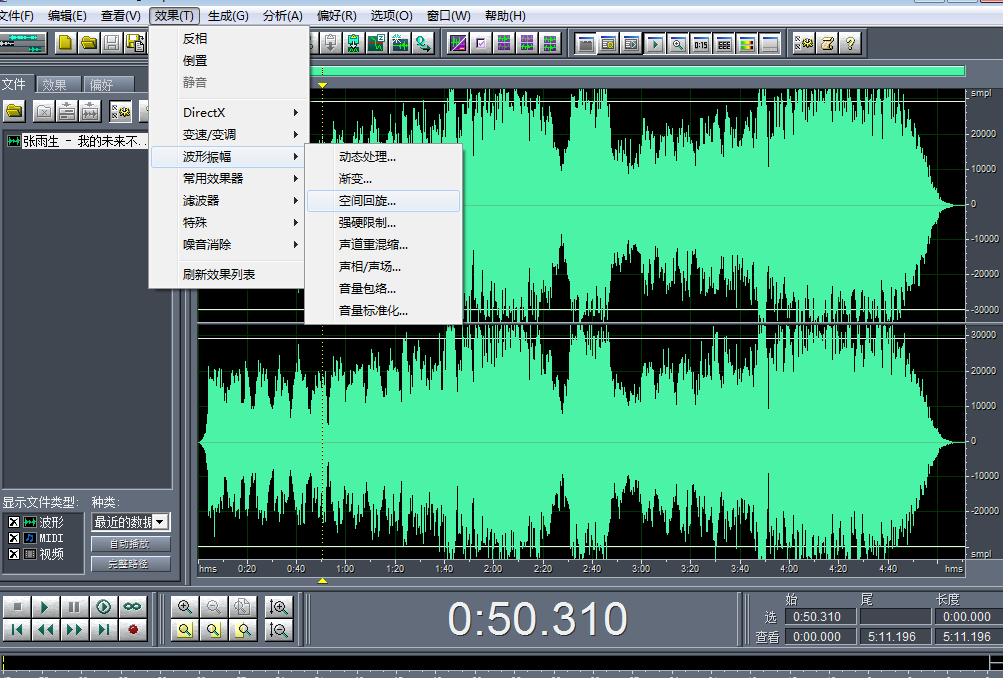
Task: Click the green overview bar above waveform
Action: [637, 71]
